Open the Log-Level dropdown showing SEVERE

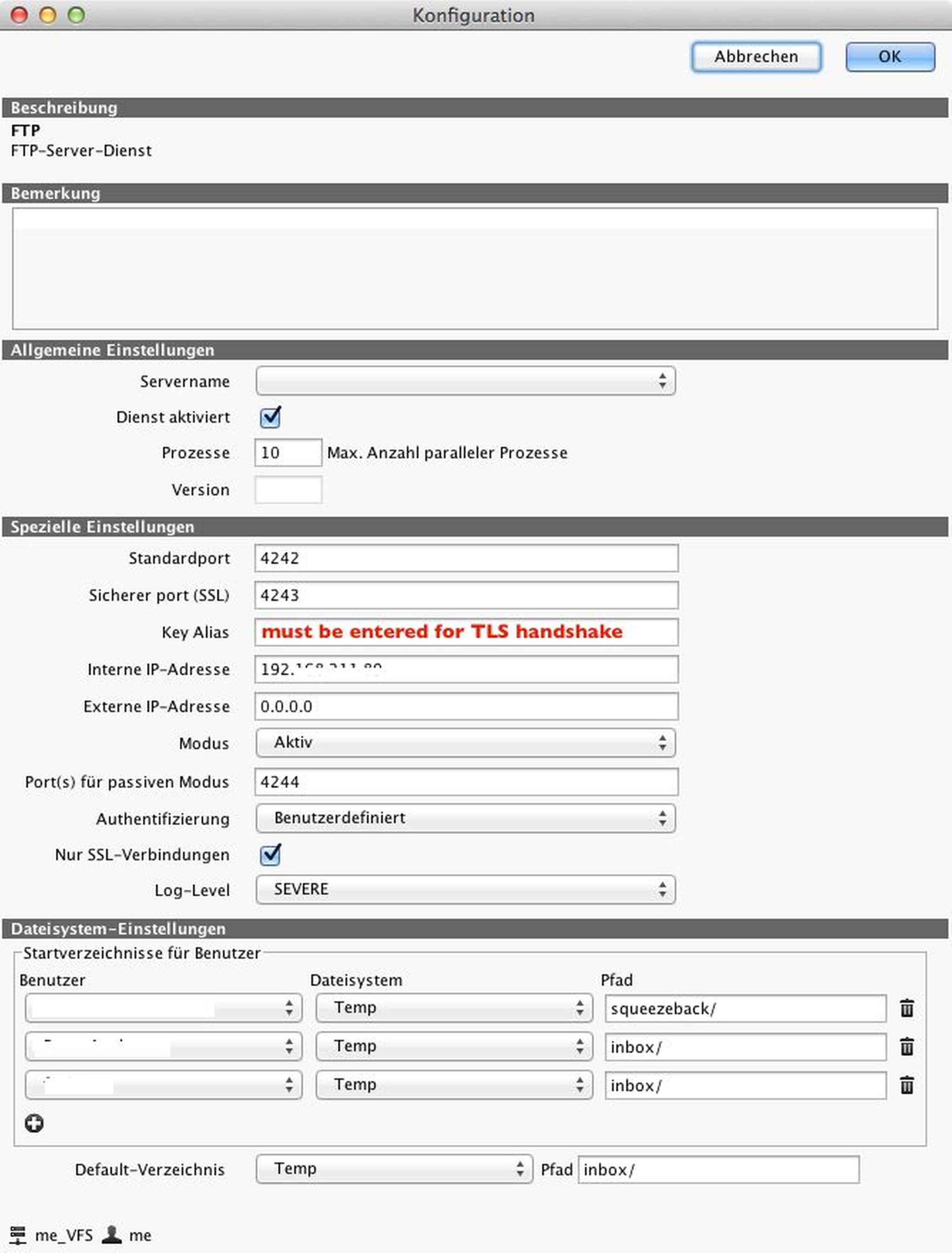(x=465, y=890)
